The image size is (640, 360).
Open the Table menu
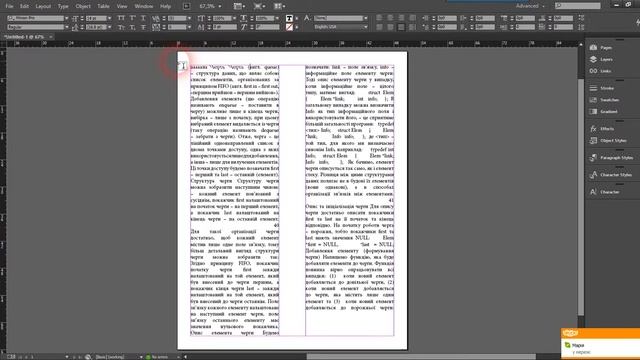coord(103,6)
